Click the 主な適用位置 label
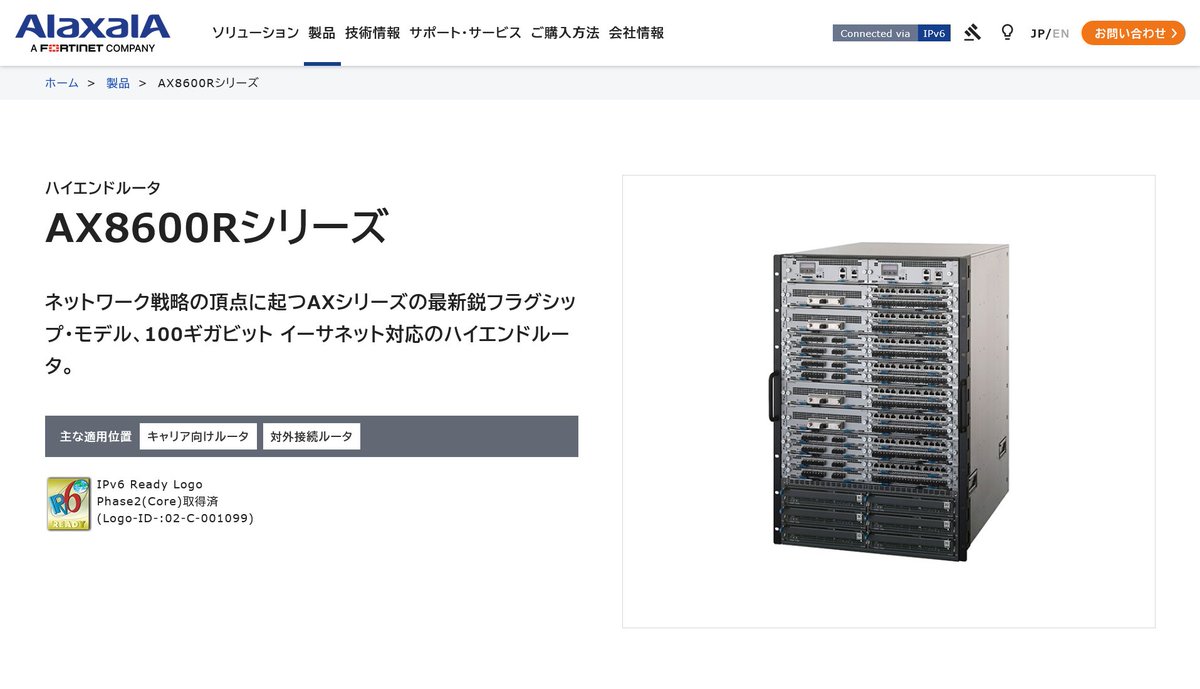 click(x=96, y=436)
